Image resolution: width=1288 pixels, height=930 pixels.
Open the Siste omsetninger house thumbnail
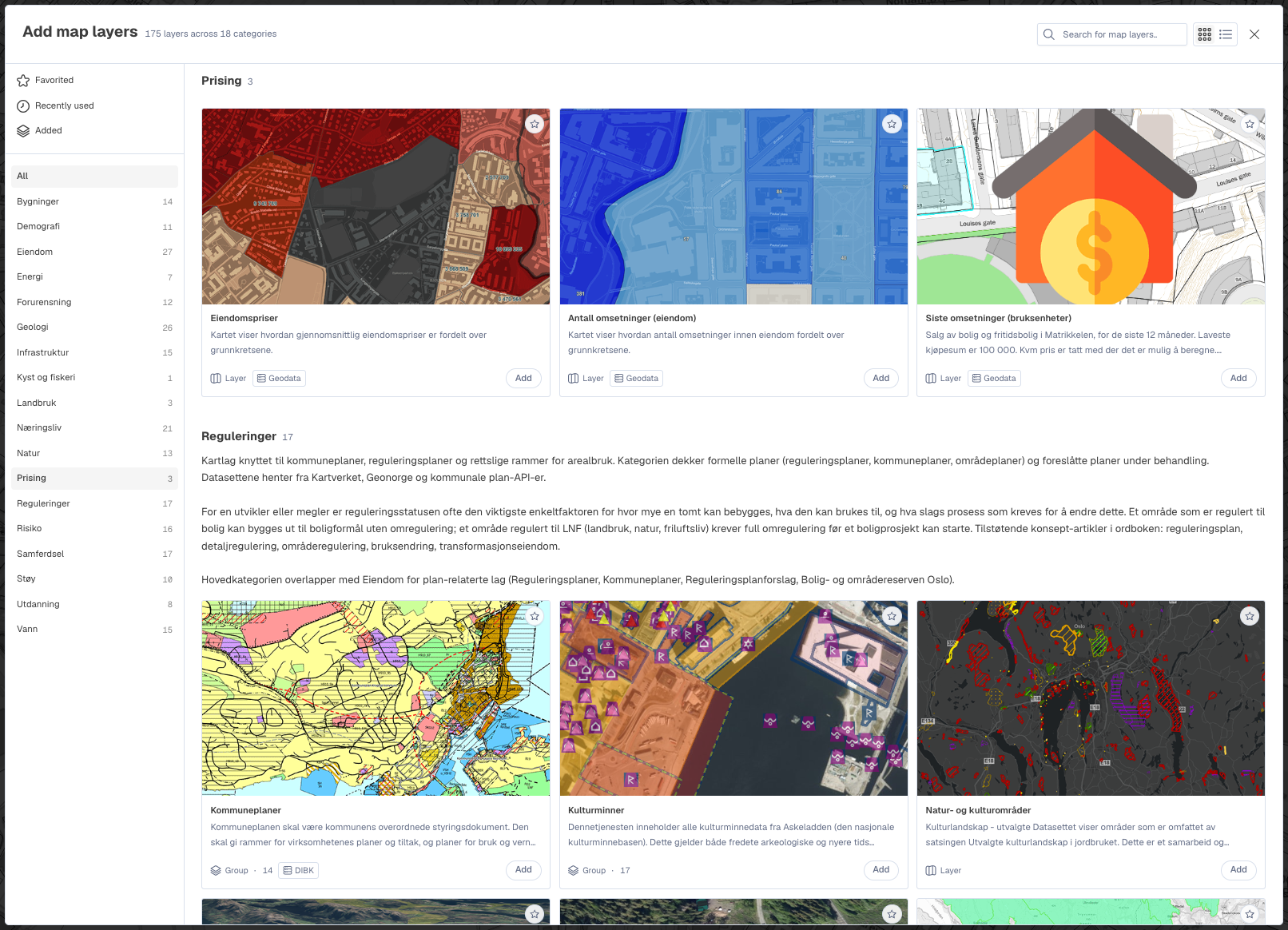pyautogui.click(x=1091, y=206)
